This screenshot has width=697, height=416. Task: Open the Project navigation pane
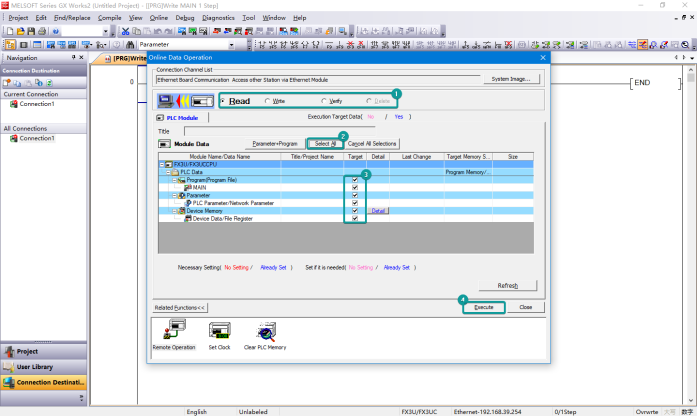[44, 351]
